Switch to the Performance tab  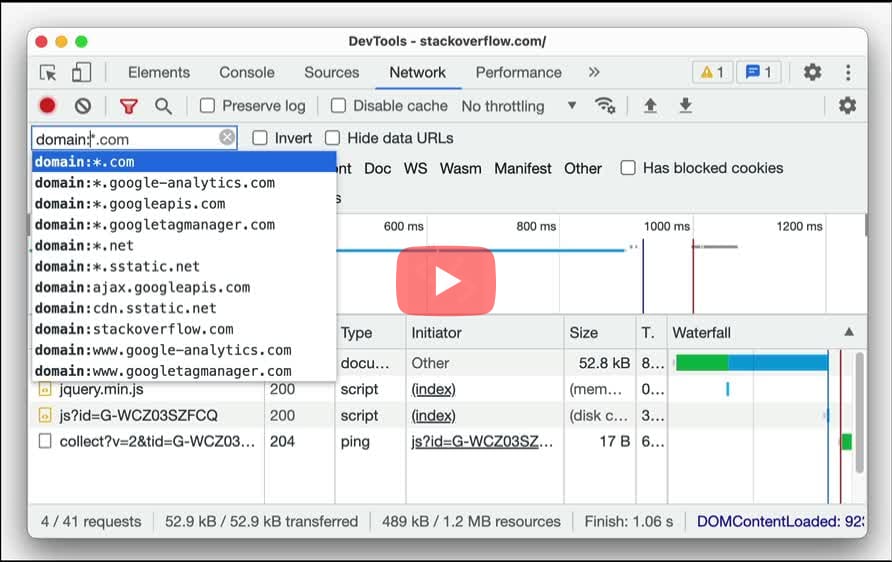click(x=518, y=73)
